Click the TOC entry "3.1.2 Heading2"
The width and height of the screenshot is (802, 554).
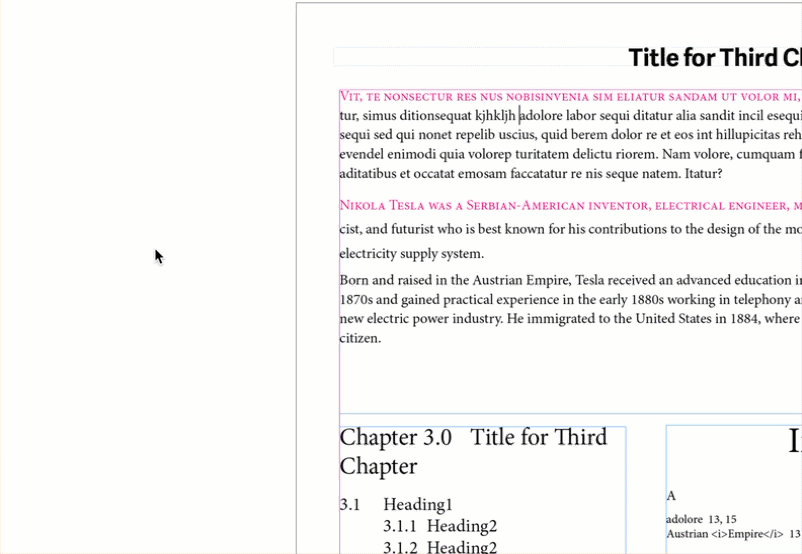click(x=440, y=547)
